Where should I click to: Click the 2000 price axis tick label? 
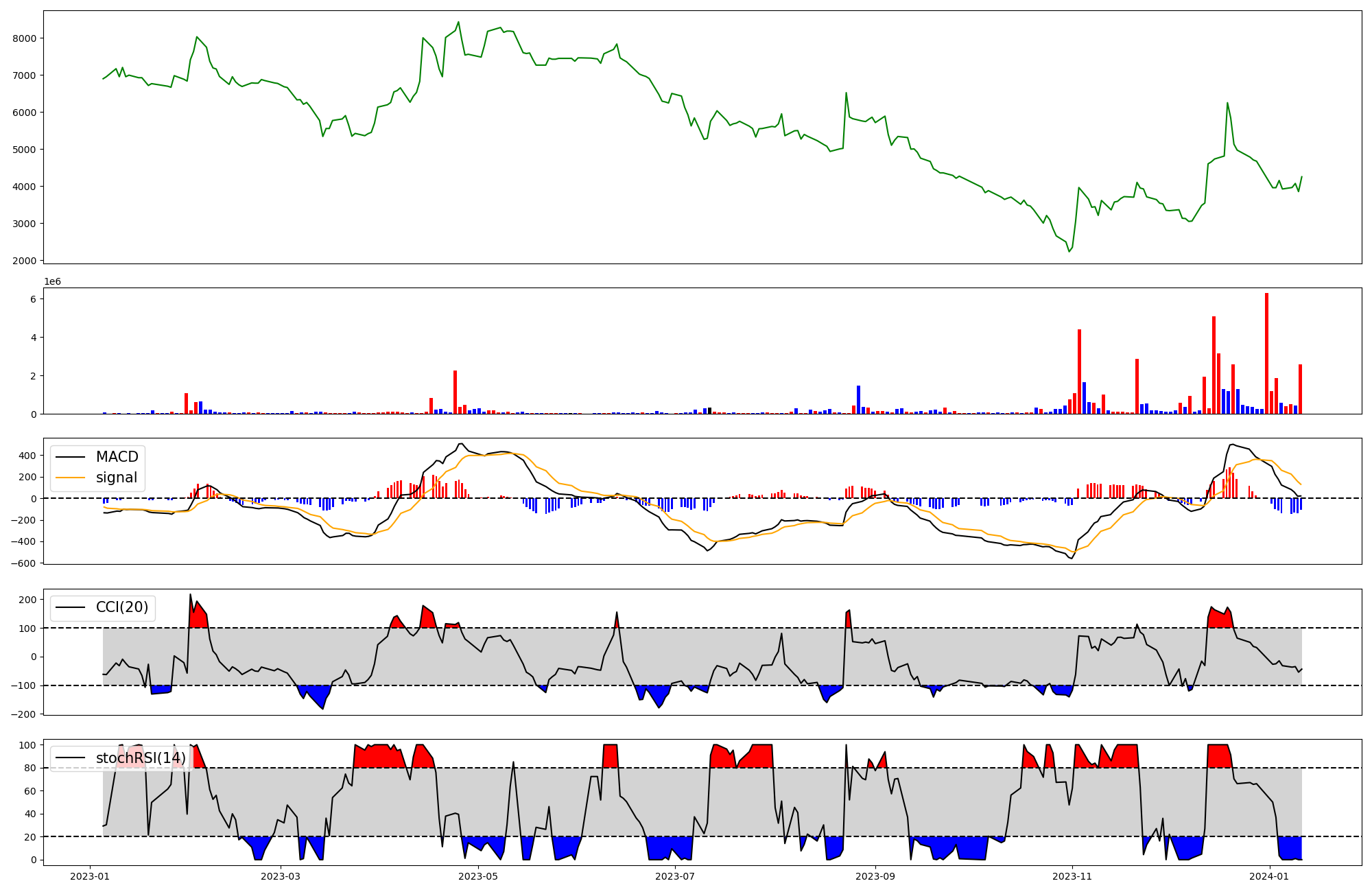25,261
